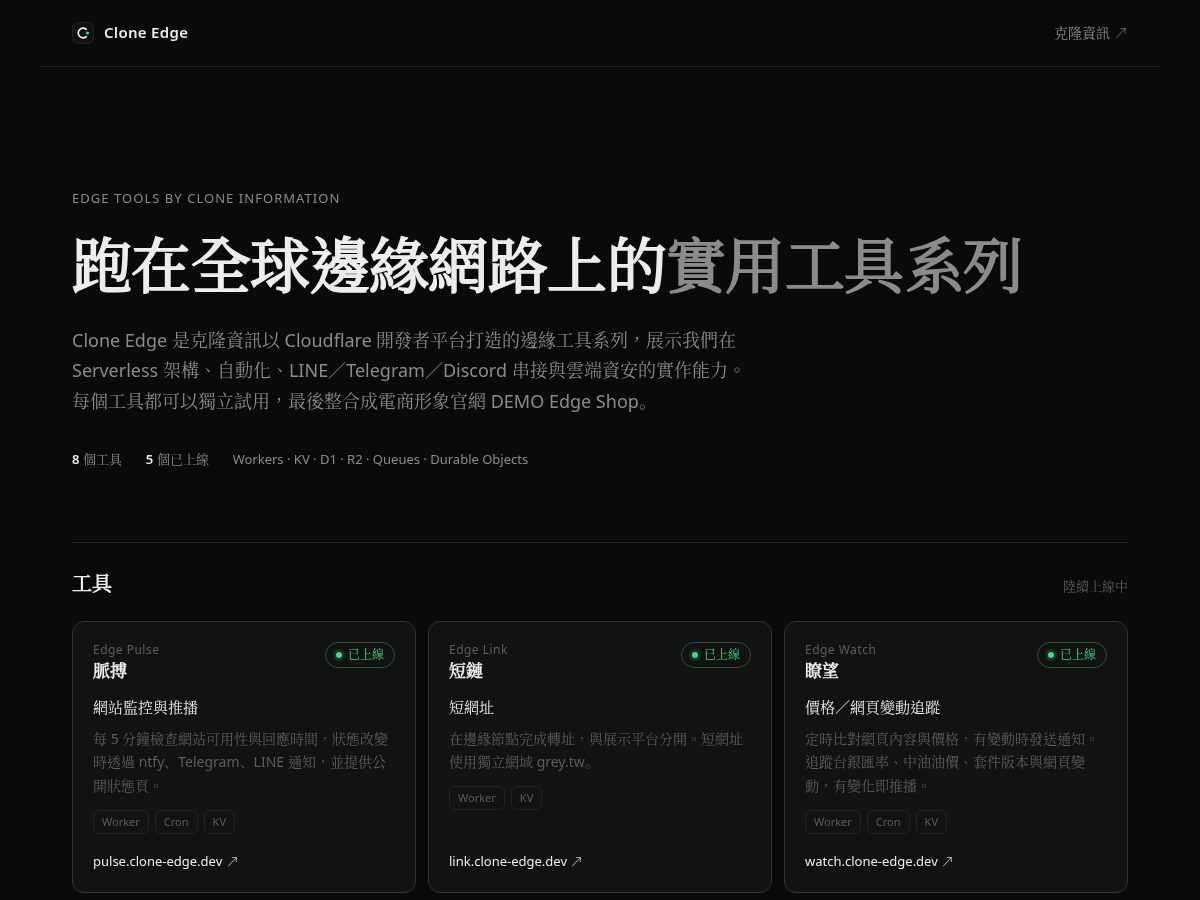The height and width of the screenshot is (900, 1200).
Task: Open pulse.clone-edge.dev link
Action: pyautogui.click(x=166, y=861)
